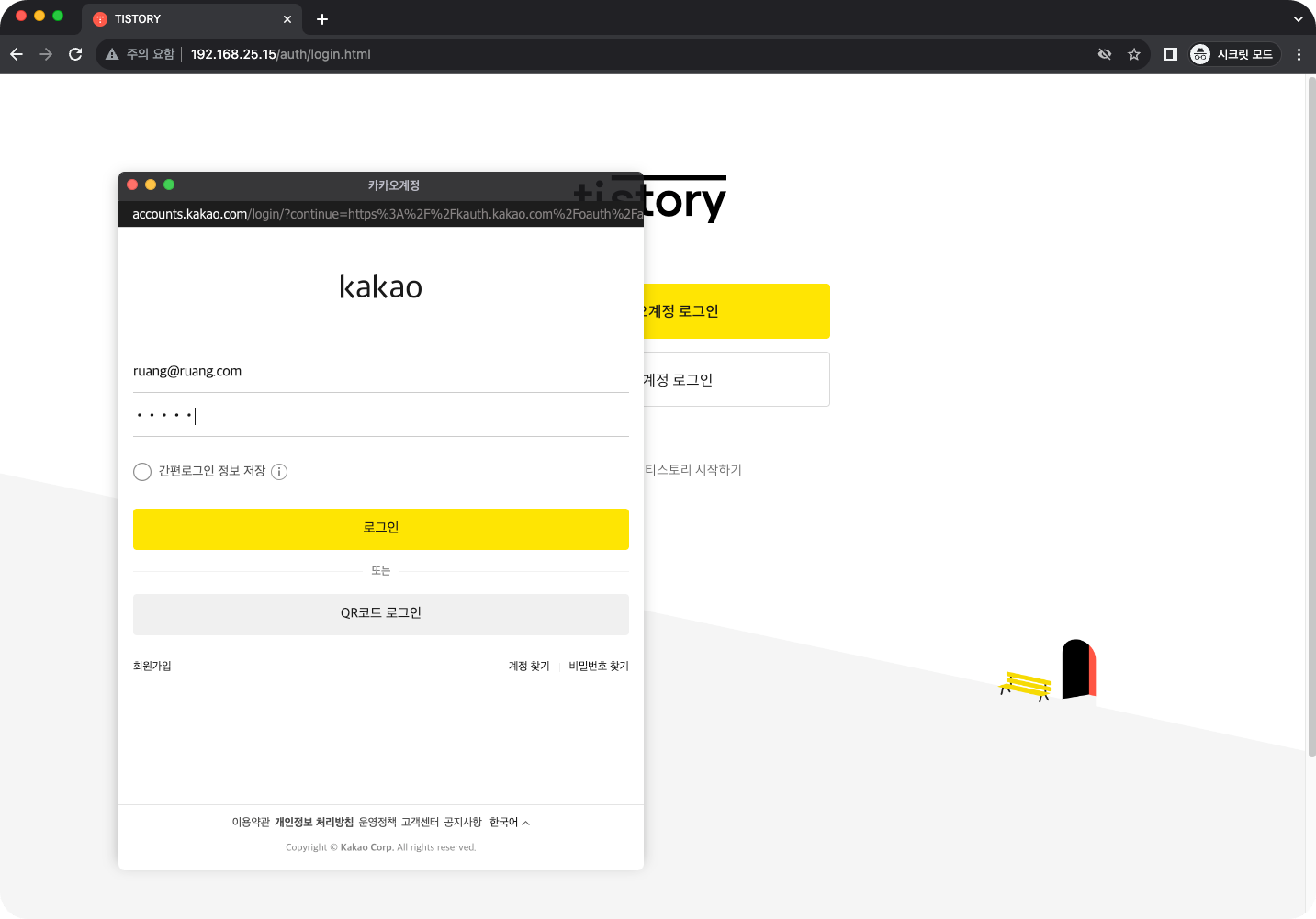Click the email field with ruang@ruang.com
The image size is (1316, 919).
click(x=381, y=372)
